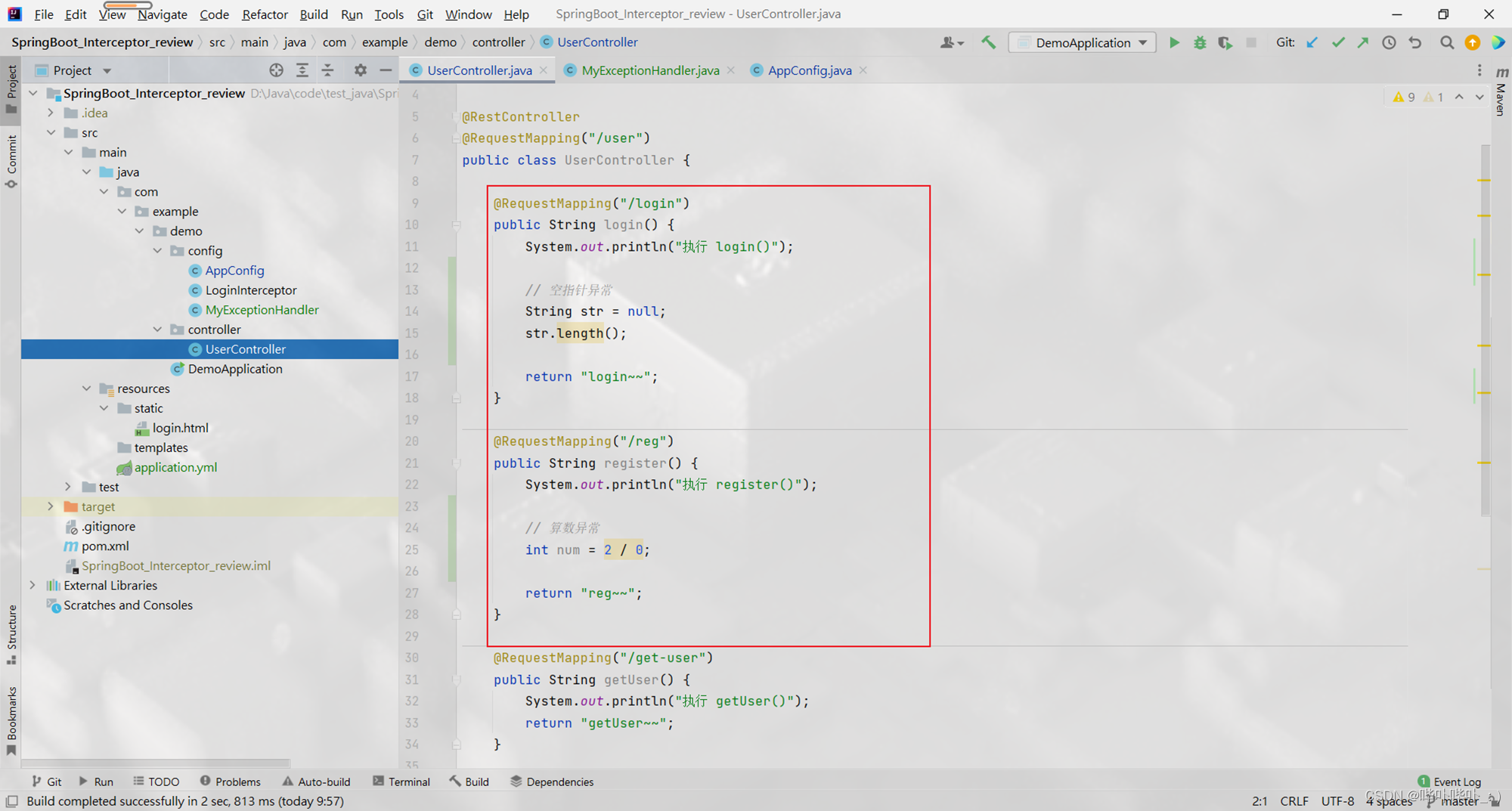Collapse the src folder

tap(51, 132)
